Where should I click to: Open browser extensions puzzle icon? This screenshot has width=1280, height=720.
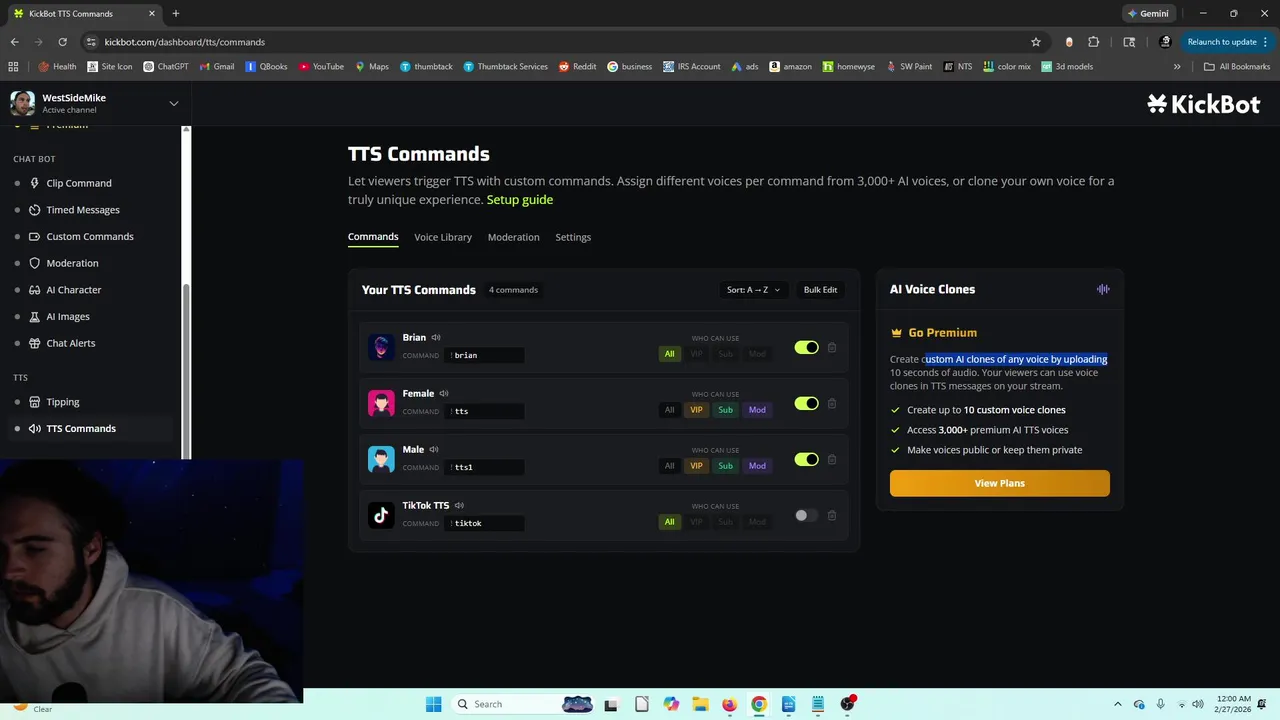(x=1093, y=42)
